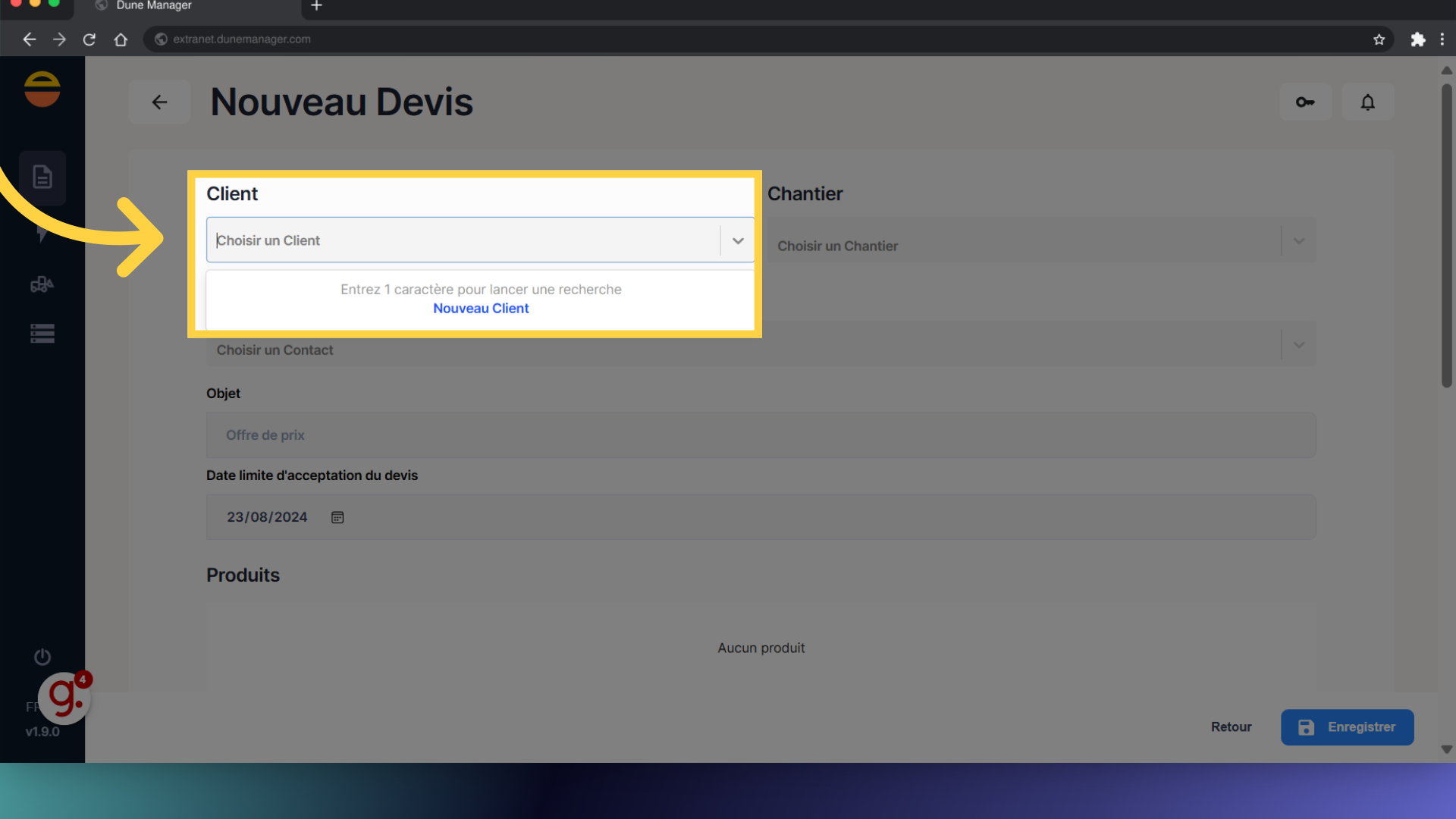The width and height of the screenshot is (1456, 819).
Task: Click the Nouveau Client link
Action: pyautogui.click(x=481, y=309)
